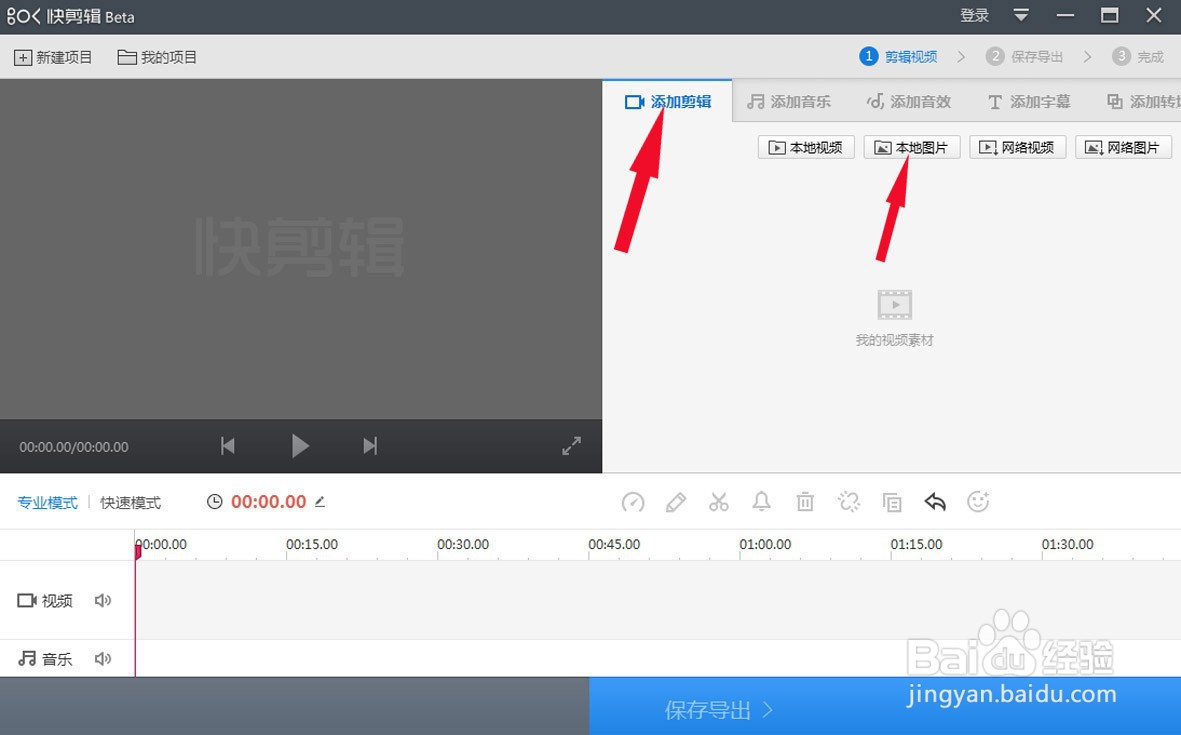Click the bell marker icon

[761, 502]
